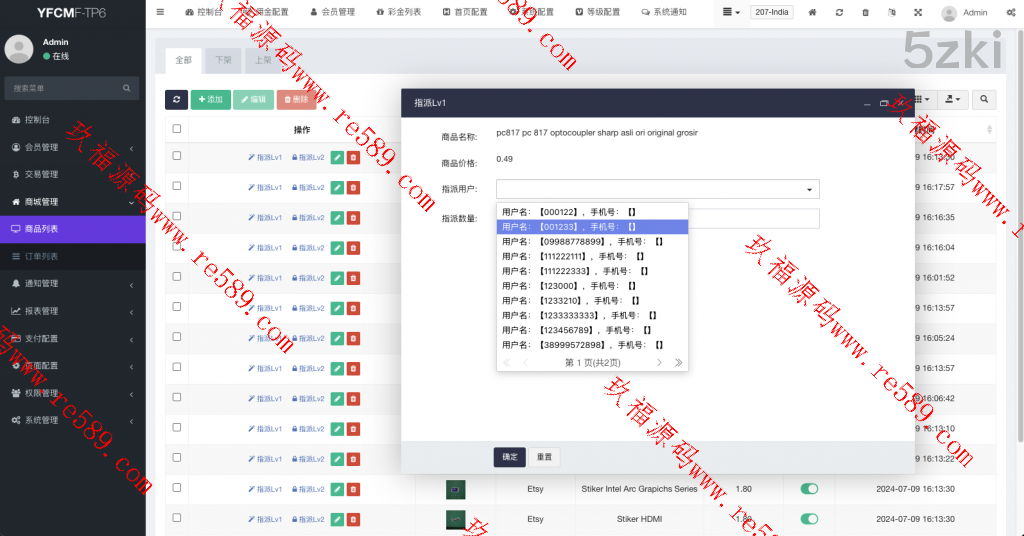Tick the select-all checkbox in table header
Image resolution: width=1024 pixels, height=536 pixels.
point(177,129)
